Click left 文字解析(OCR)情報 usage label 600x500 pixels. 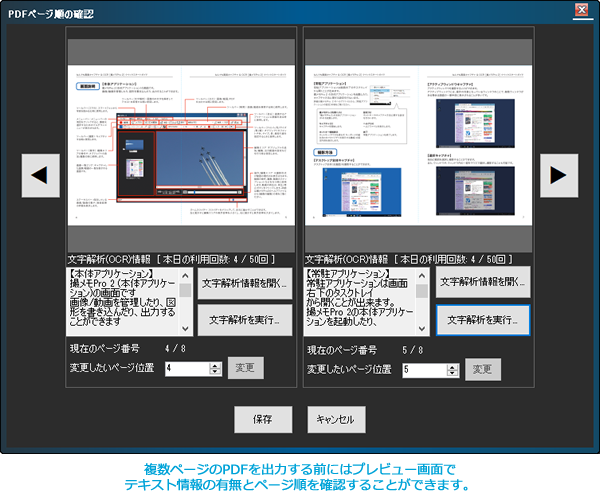(171, 259)
